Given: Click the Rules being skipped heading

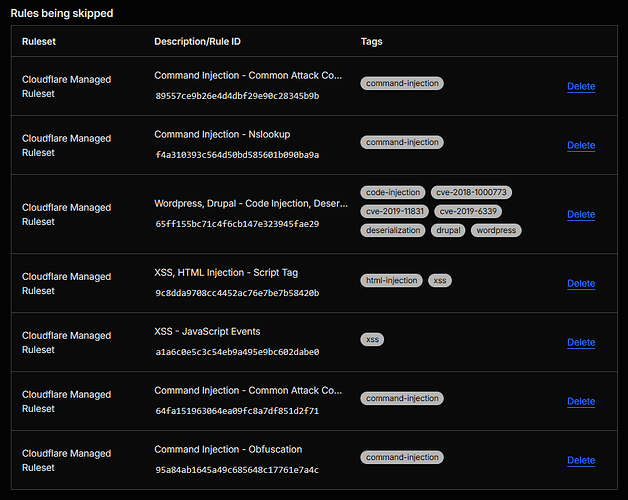Looking at the screenshot, I should [x=62, y=13].
